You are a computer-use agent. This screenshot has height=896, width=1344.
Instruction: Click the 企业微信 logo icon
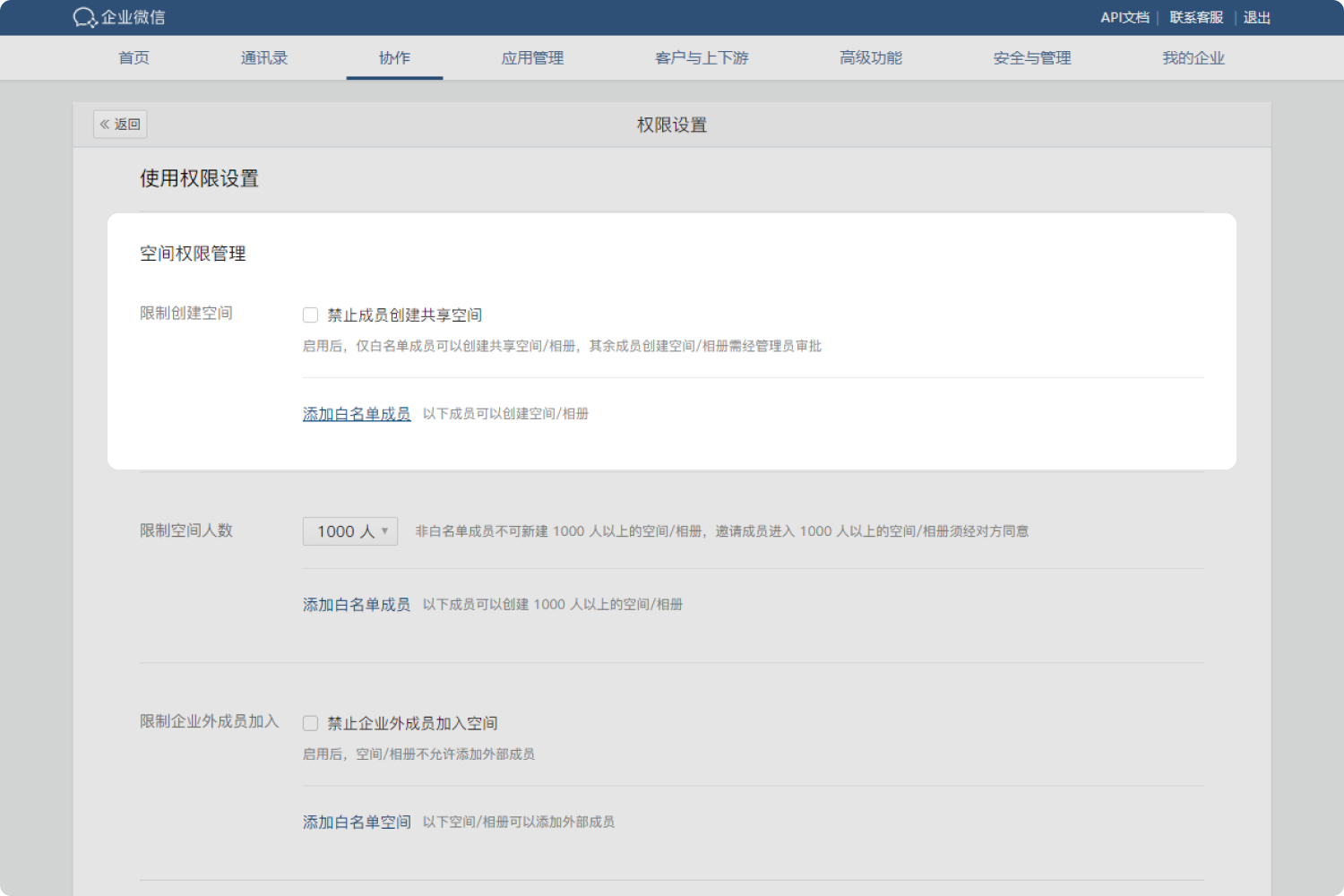pos(83,17)
